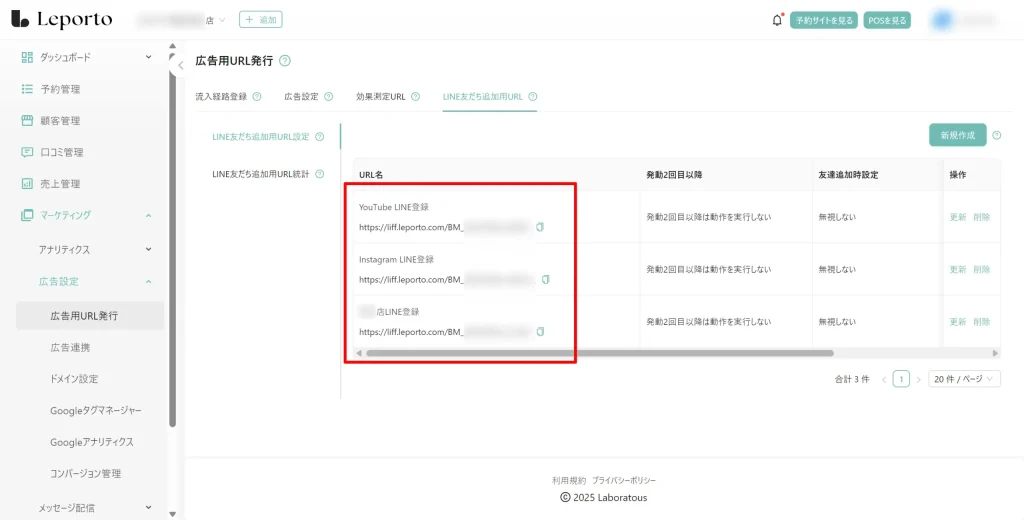Screen dimensions: 1024x520
Task: Click the table's horizontal scrollbar
Action: [600, 353]
